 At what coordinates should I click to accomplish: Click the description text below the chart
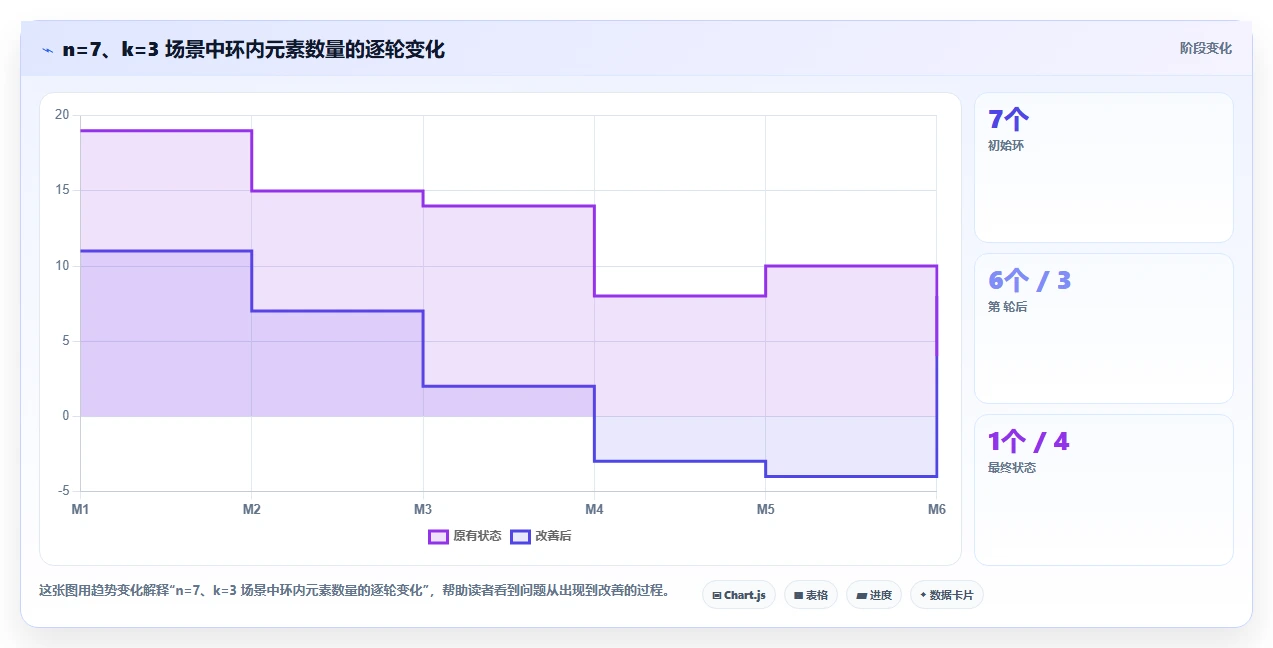[x=354, y=591]
